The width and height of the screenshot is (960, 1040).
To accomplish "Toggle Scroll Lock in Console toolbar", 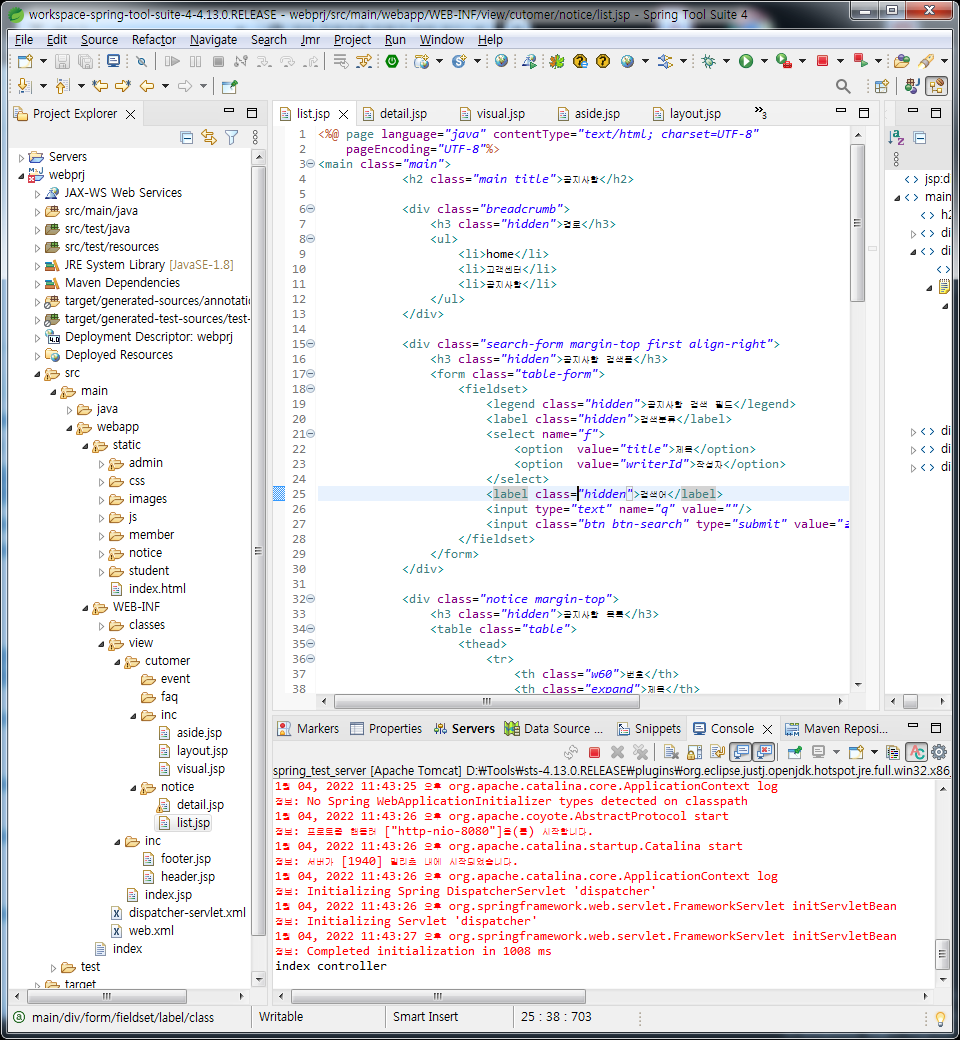I will pyautogui.click(x=695, y=751).
